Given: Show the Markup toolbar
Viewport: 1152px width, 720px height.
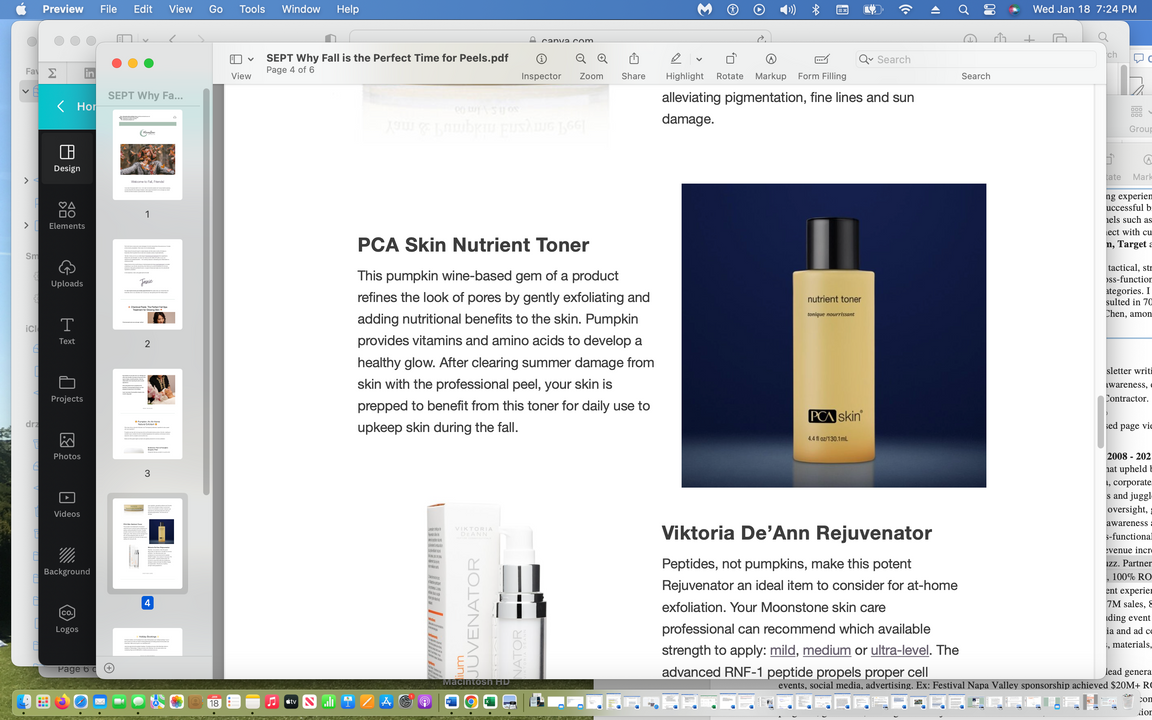Looking at the screenshot, I should click(x=770, y=60).
